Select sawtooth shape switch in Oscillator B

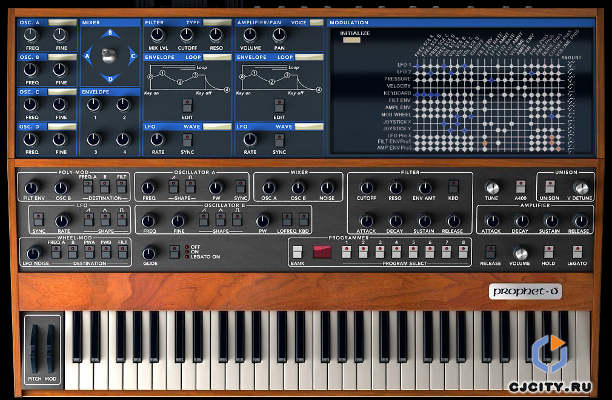203,220
